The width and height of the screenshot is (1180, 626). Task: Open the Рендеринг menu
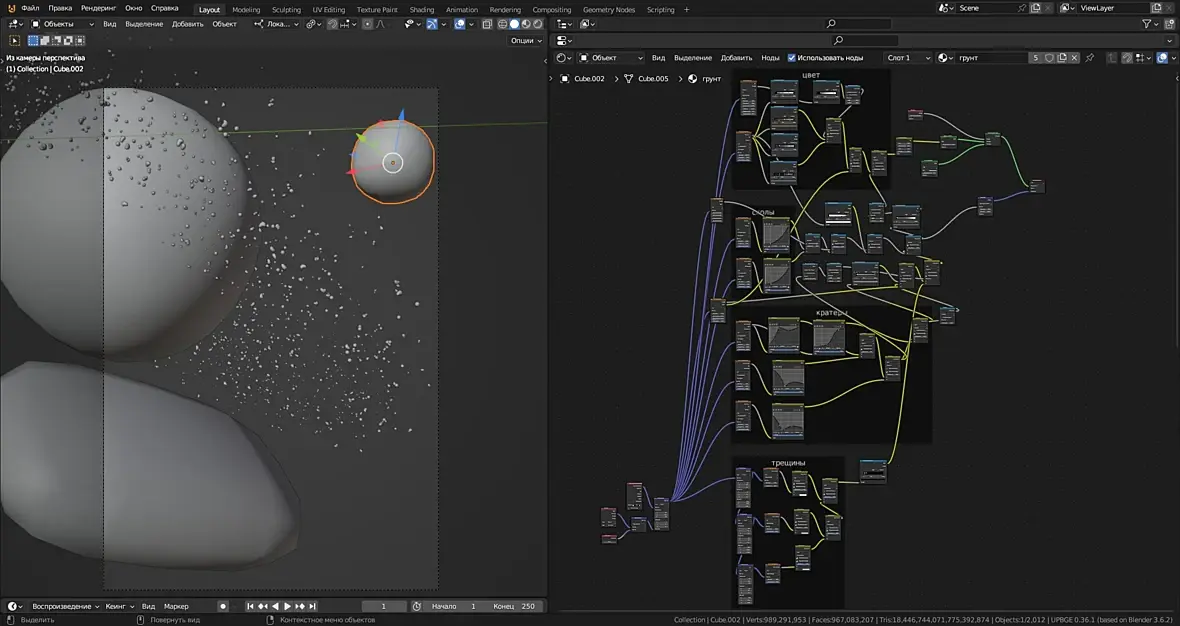(98, 8)
